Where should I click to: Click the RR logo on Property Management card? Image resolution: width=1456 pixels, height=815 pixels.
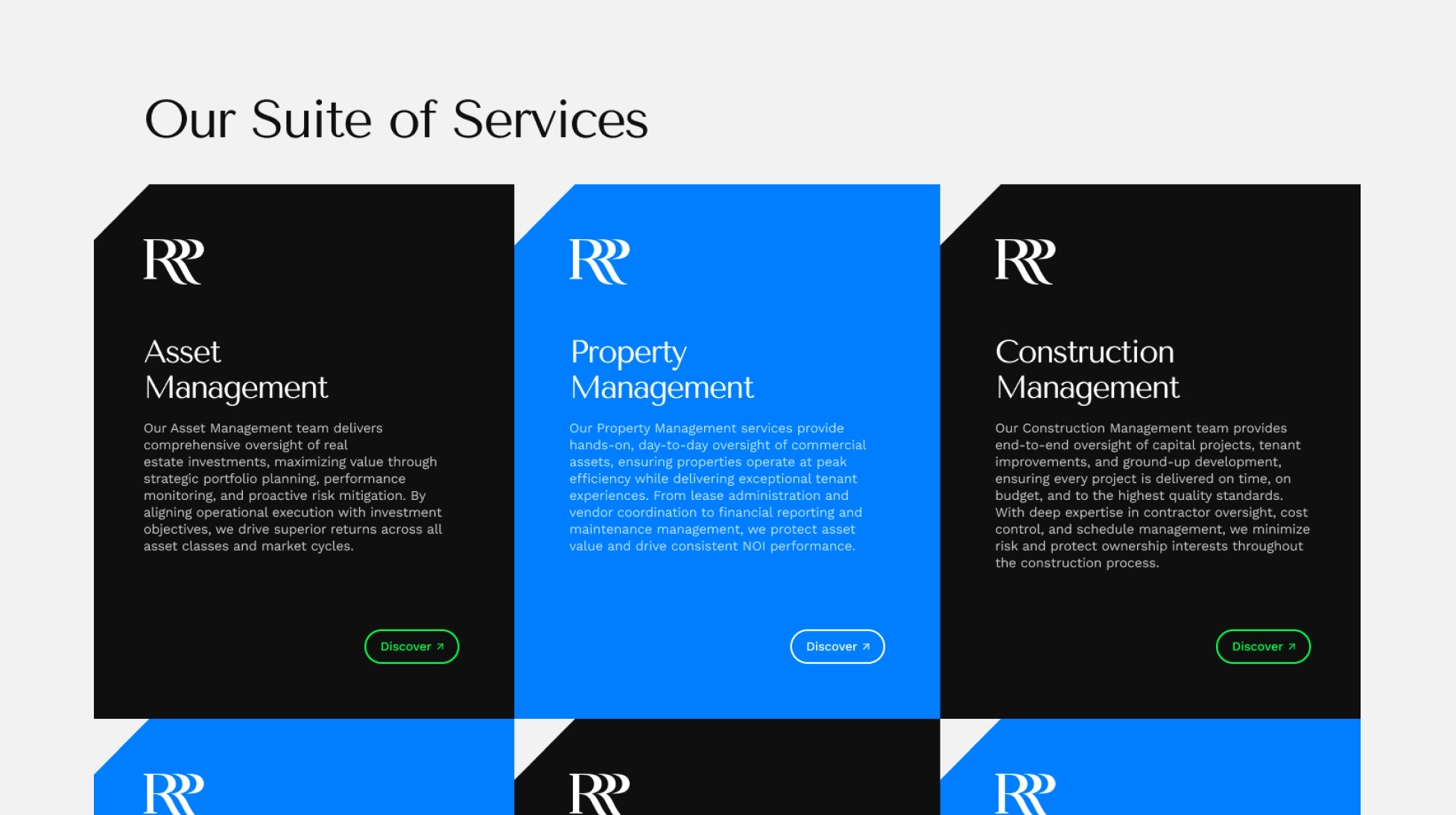pos(599,261)
